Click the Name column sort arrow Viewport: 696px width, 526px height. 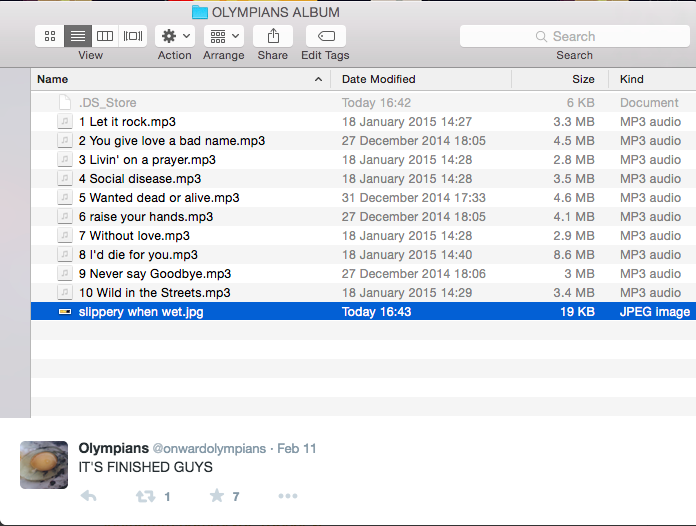pos(318,79)
